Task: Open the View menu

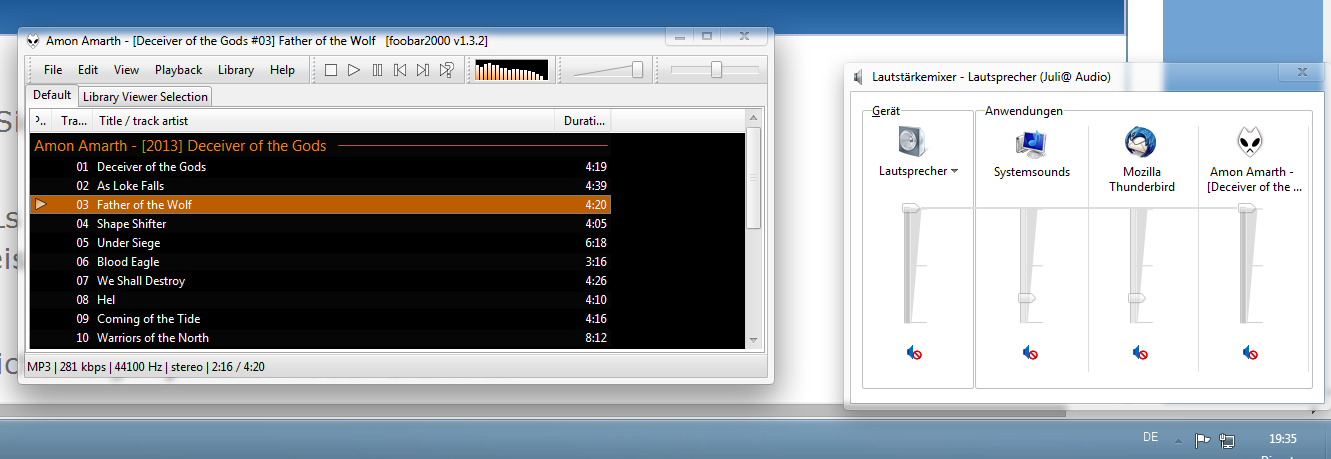Action: (x=126, y=70)
